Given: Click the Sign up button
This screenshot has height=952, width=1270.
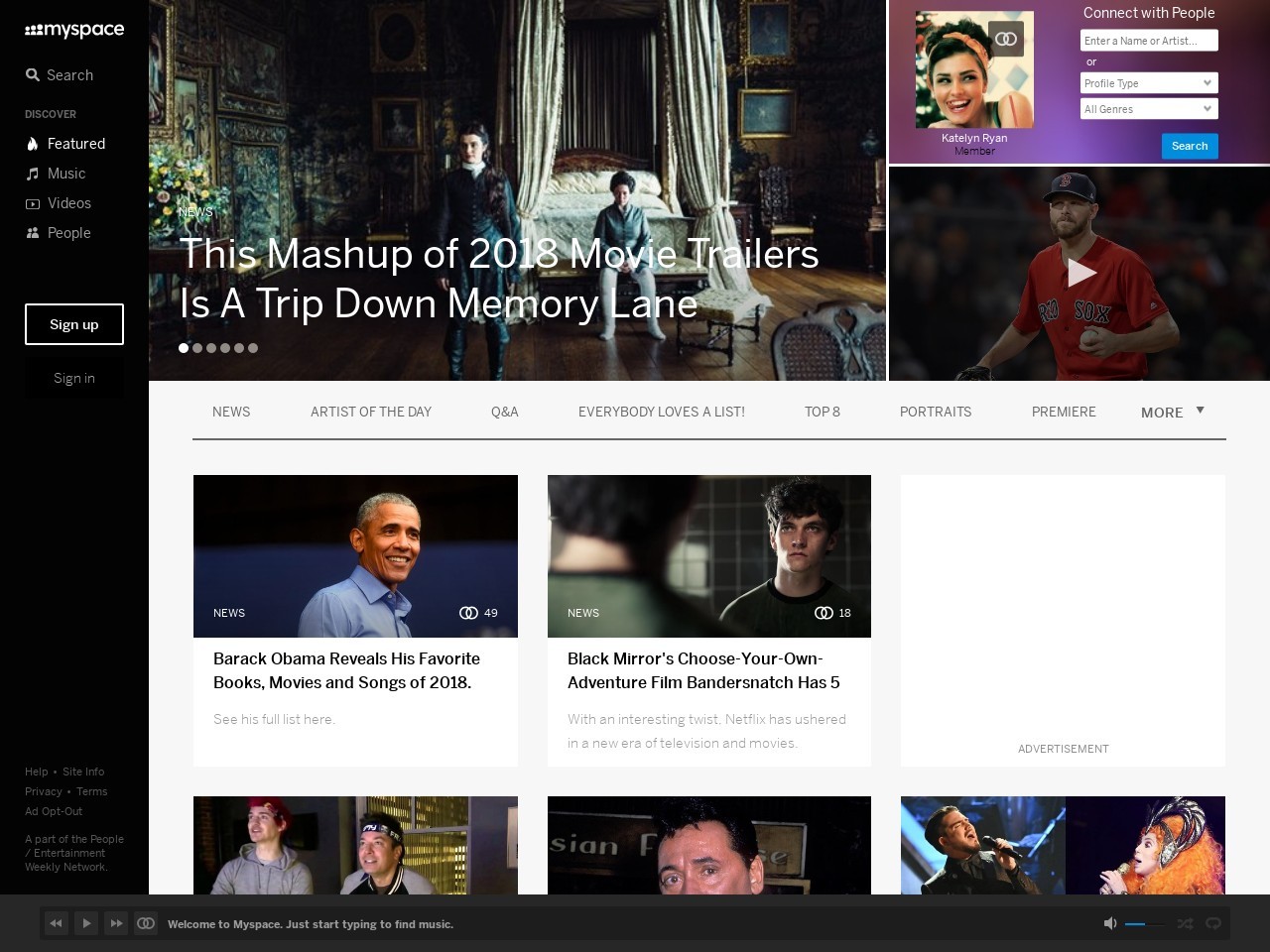Looking at the screenshot, I should [x=74, y=324].
